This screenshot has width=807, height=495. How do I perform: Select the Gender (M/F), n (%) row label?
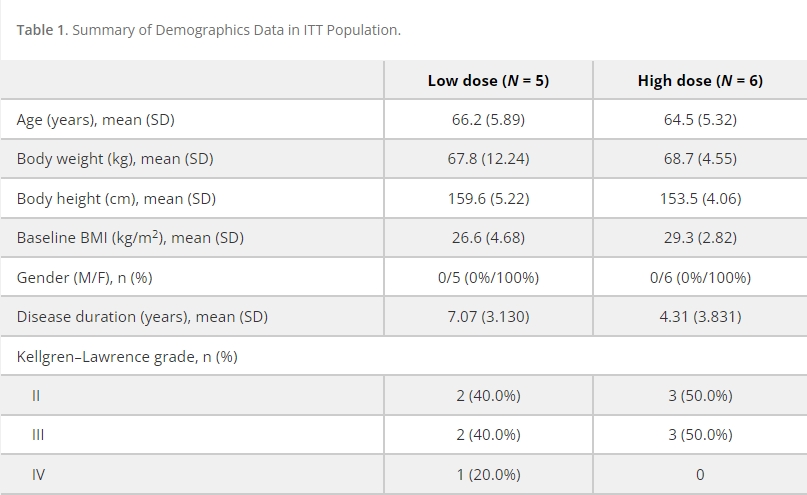pos(84,277)
